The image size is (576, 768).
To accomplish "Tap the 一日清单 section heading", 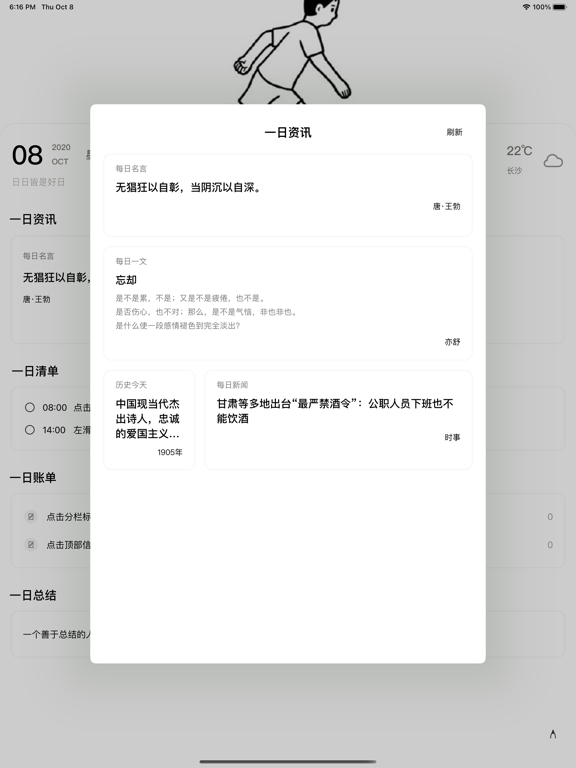I will [x=35, y=371].
